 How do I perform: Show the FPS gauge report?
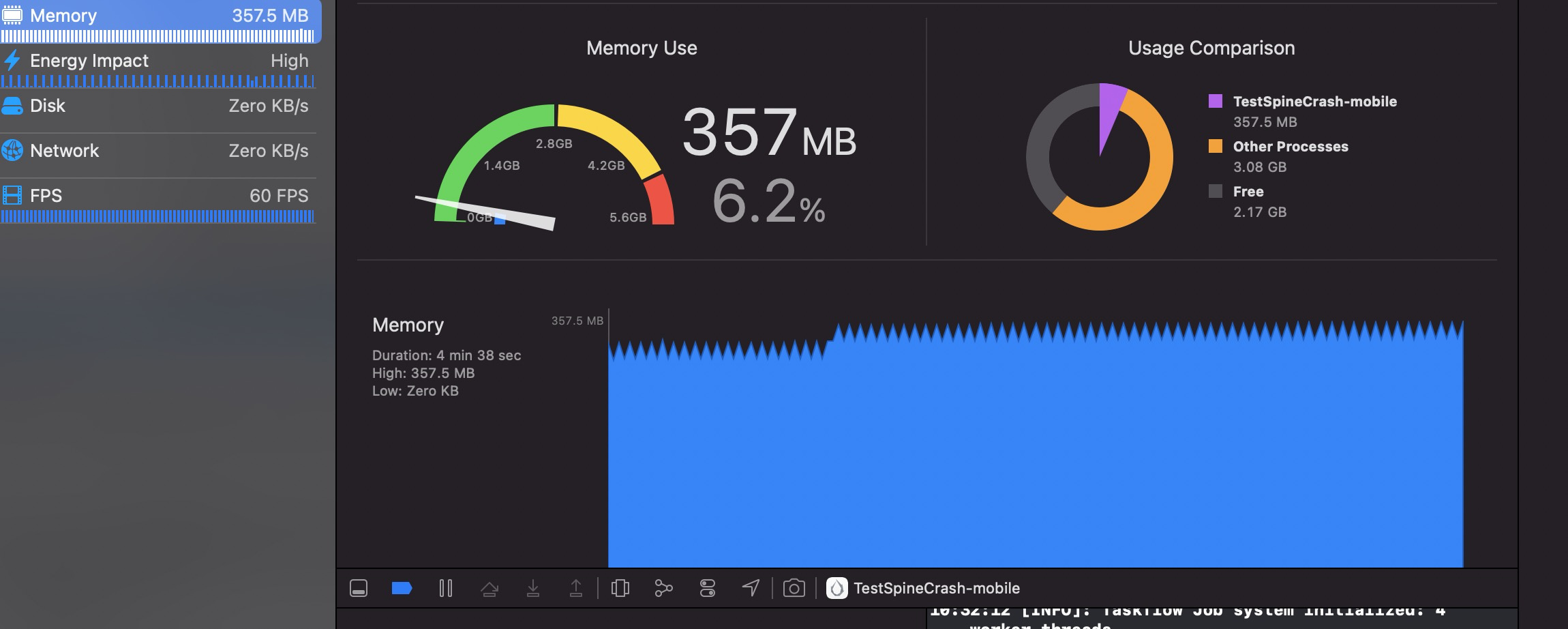pos(158,203)
